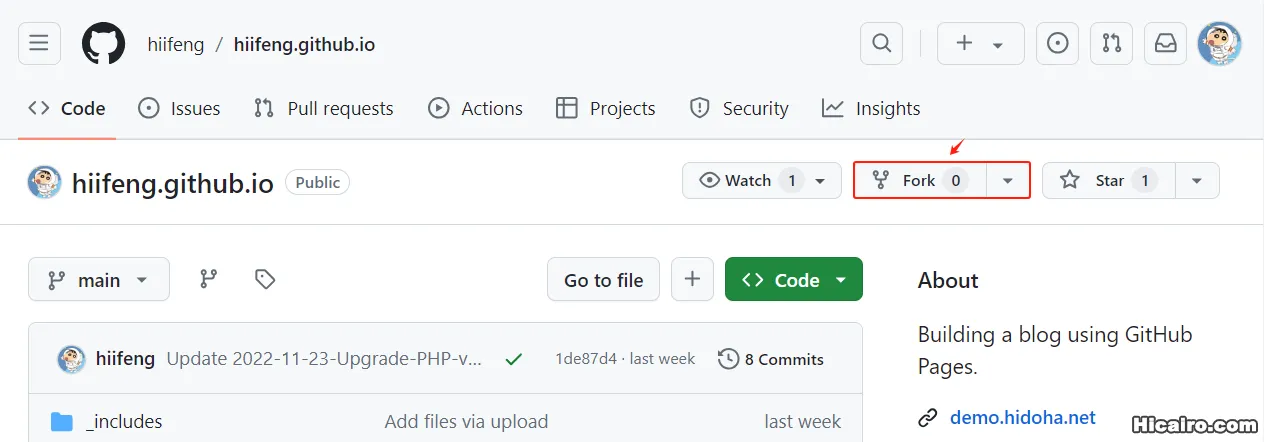This screenshot has height=442, width=1264.
Task: View the 8 Commits history
Action: pyautogui.click(x=771, y=359)
